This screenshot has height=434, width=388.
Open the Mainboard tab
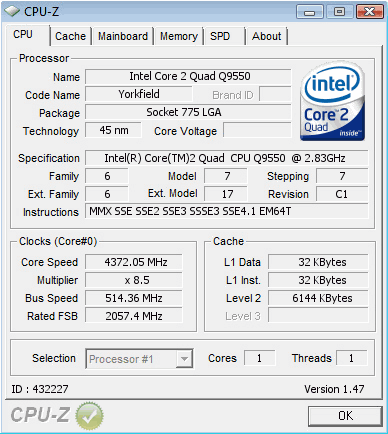pos(123,36)
